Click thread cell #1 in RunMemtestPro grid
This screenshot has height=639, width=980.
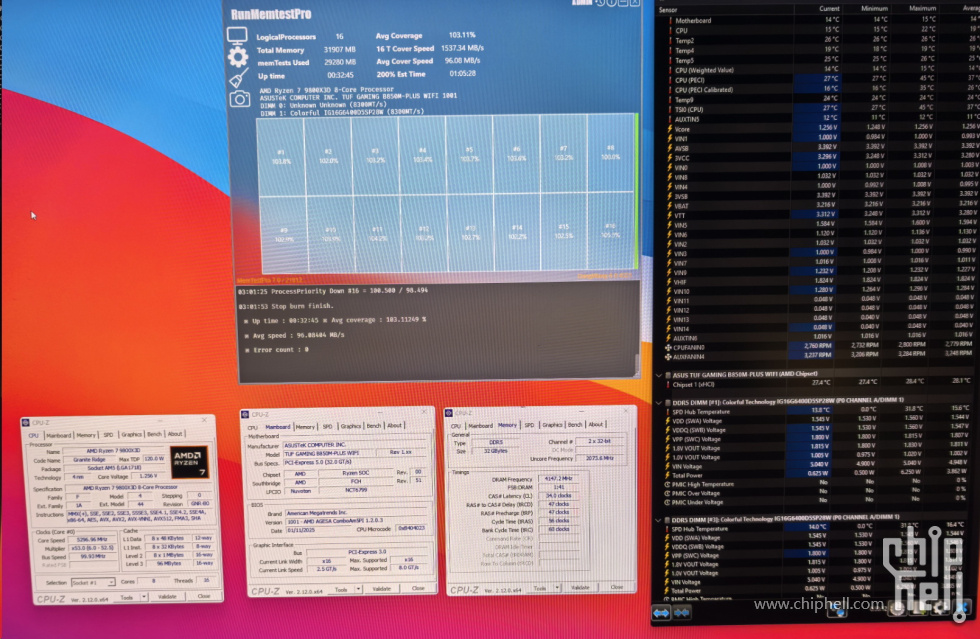[281, 155]
